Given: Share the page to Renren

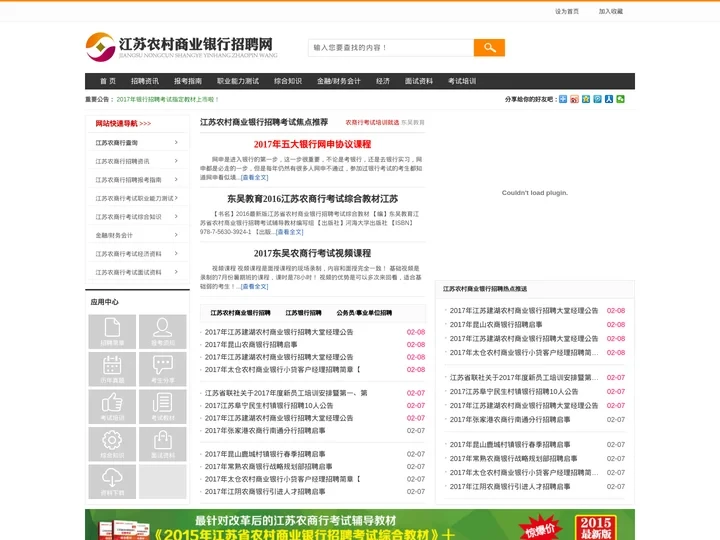Looking at the screenshot, I should (x=609, y=99).
